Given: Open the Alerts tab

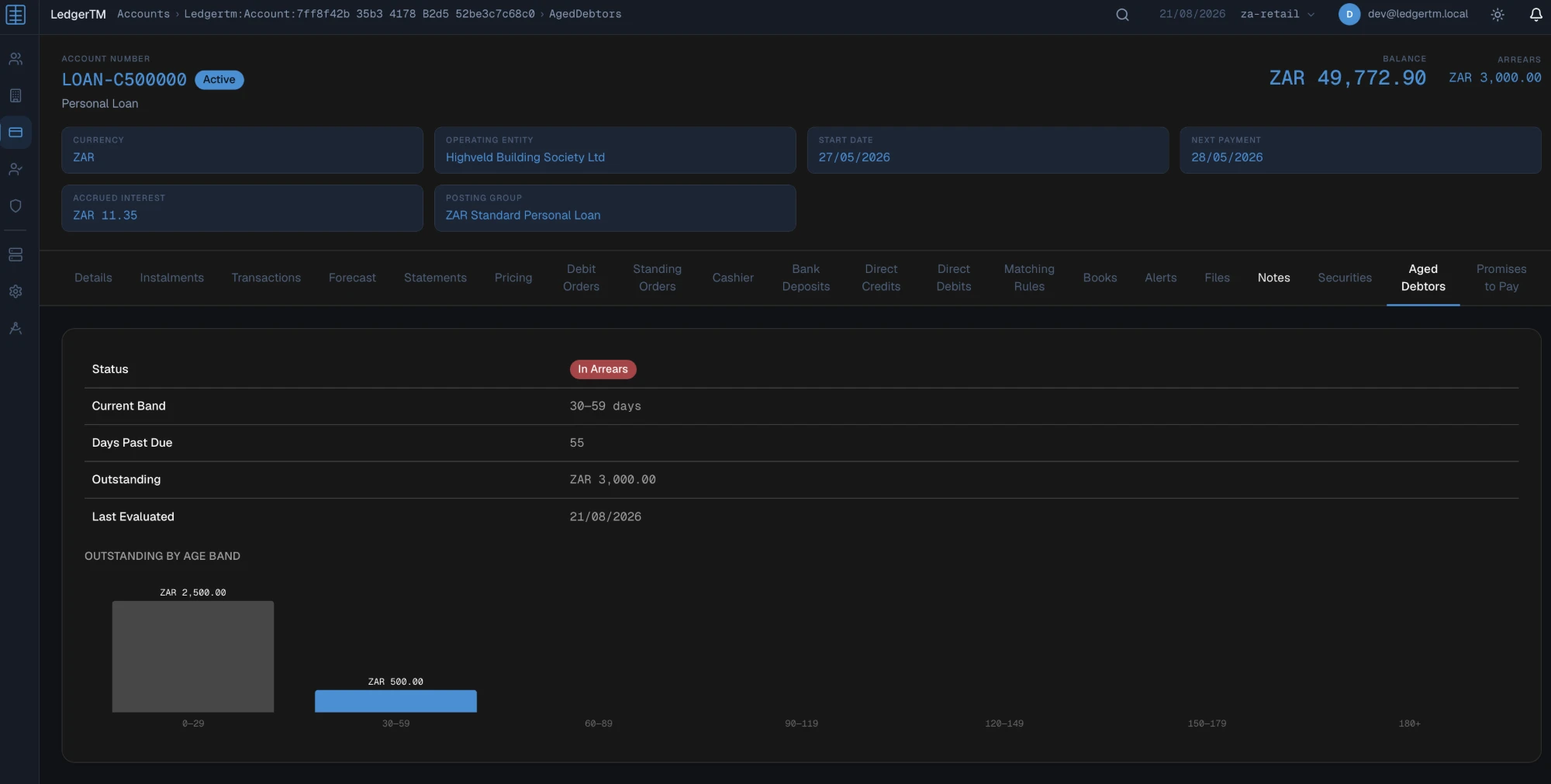Looking at the screenshot, I should pyautogui.click(x=1161, y=278).
